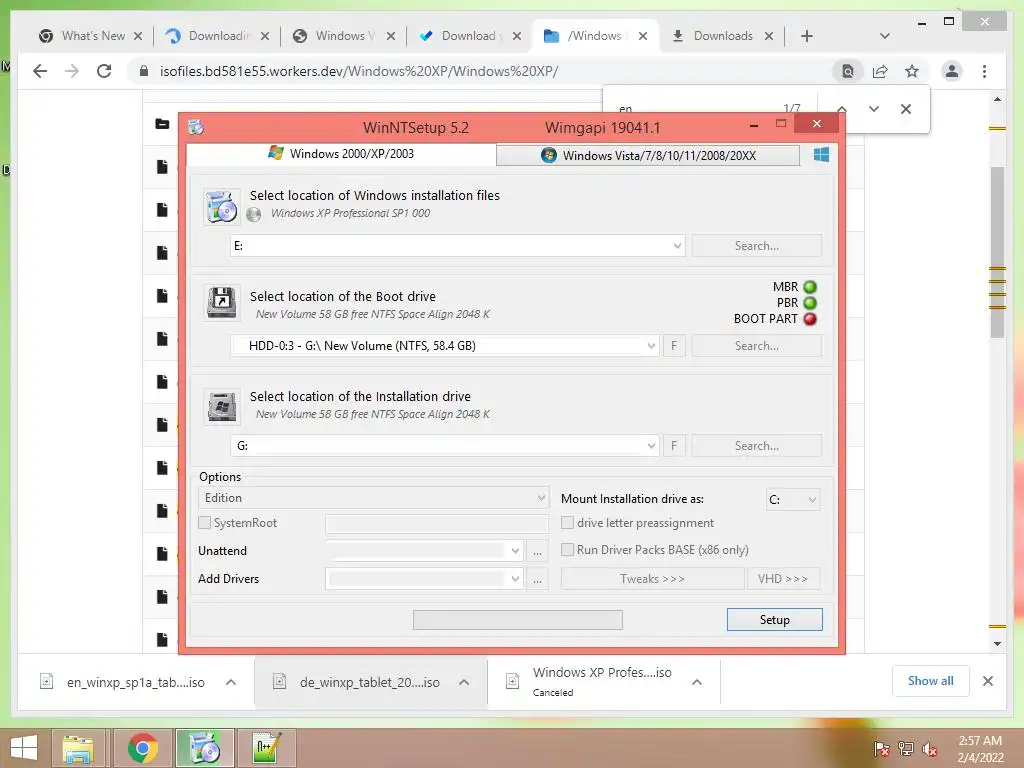Go to next find result
1024x768 pixels.
coord(874,109)
